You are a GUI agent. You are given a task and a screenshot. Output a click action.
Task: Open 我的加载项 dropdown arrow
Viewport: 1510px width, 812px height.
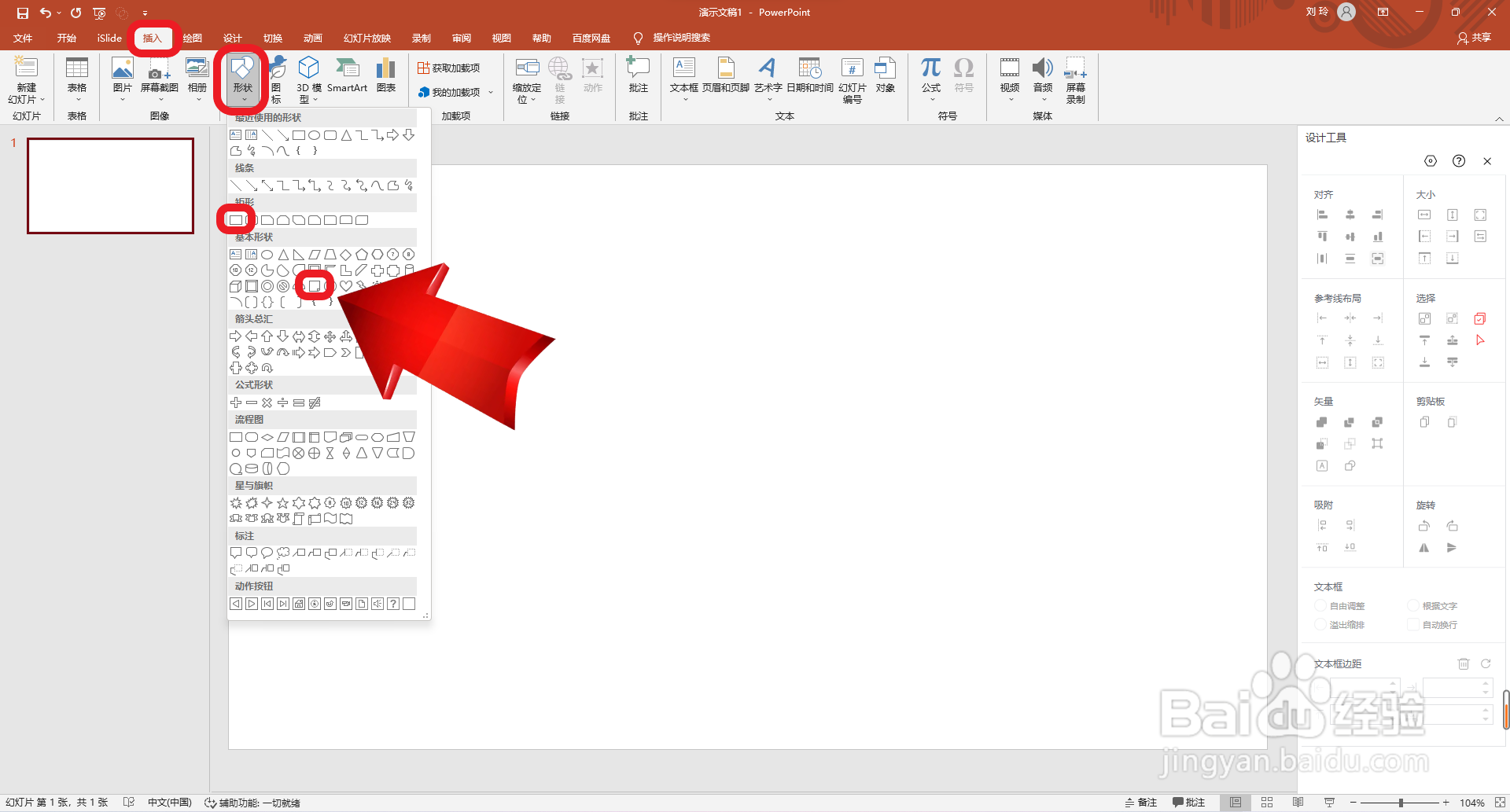coord(491,92)
